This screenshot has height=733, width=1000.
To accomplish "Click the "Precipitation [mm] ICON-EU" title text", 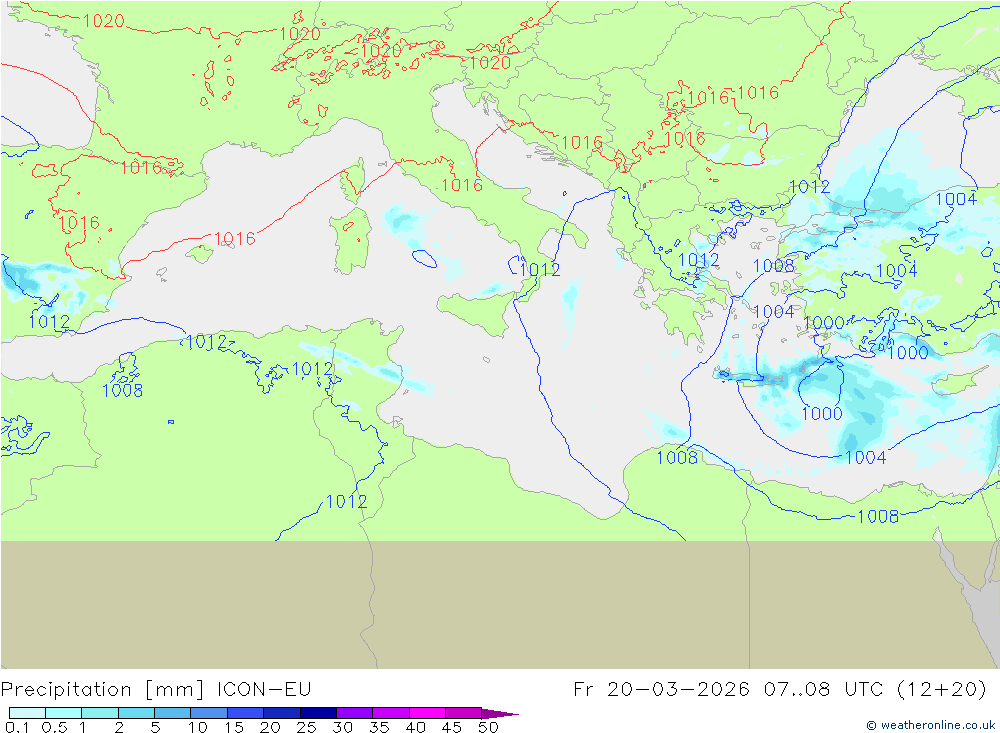I will (156, 690).
